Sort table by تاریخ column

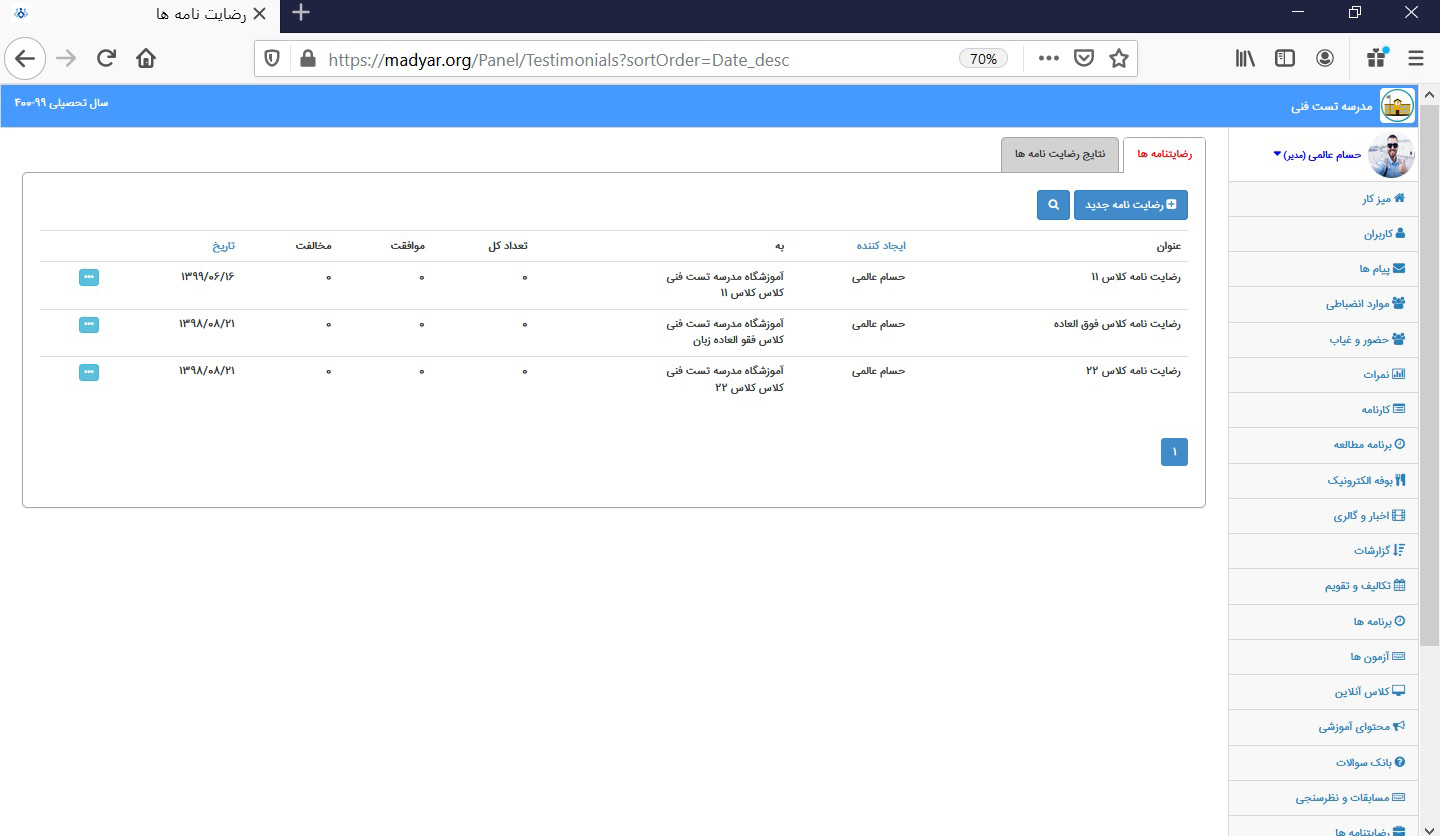coord(223,246)
